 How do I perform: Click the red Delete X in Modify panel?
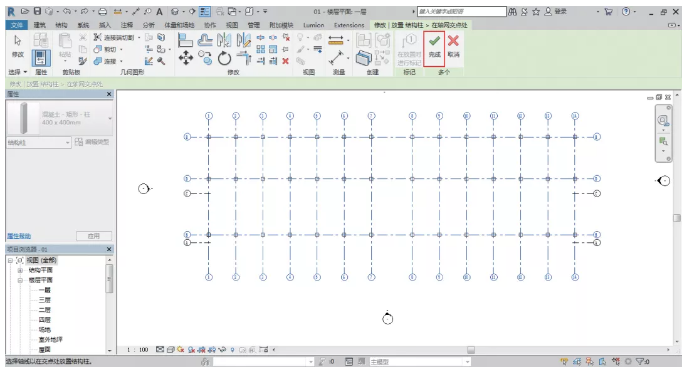(285, 61)
